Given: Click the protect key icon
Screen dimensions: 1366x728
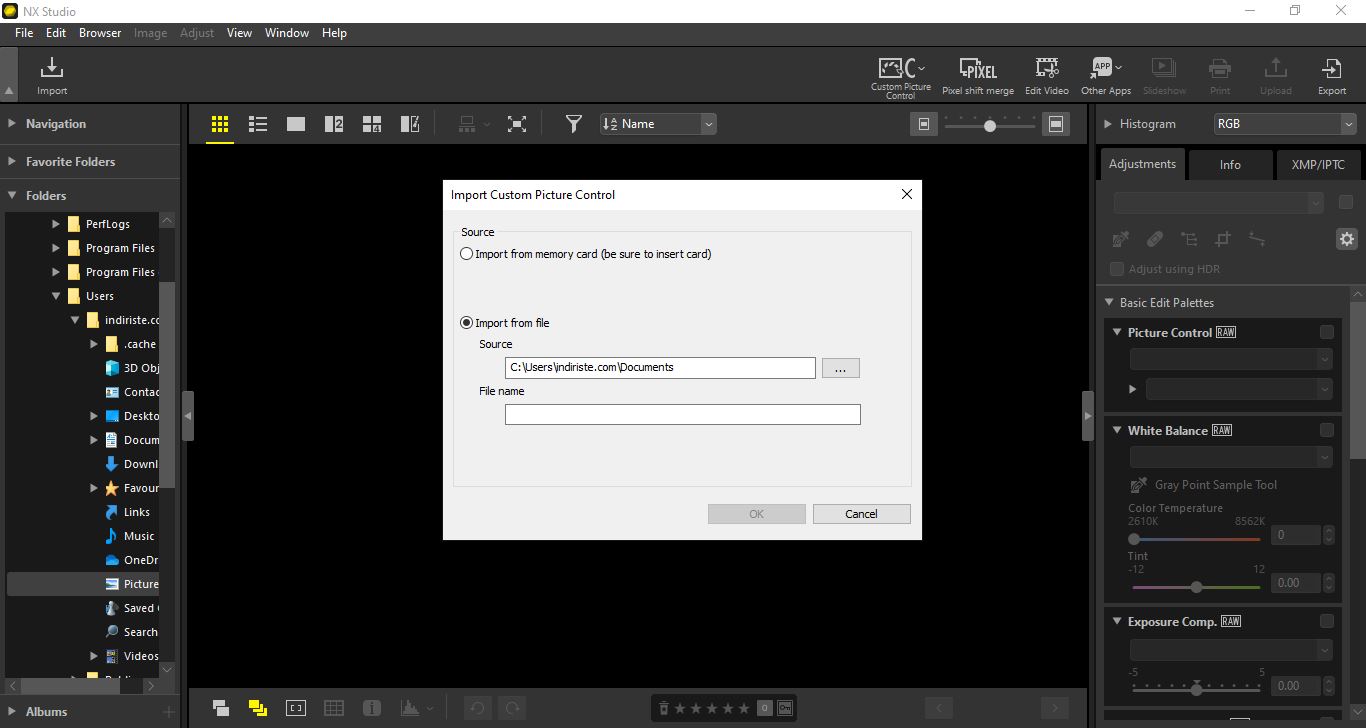Looking at the screenshot, I should point(785,708).
